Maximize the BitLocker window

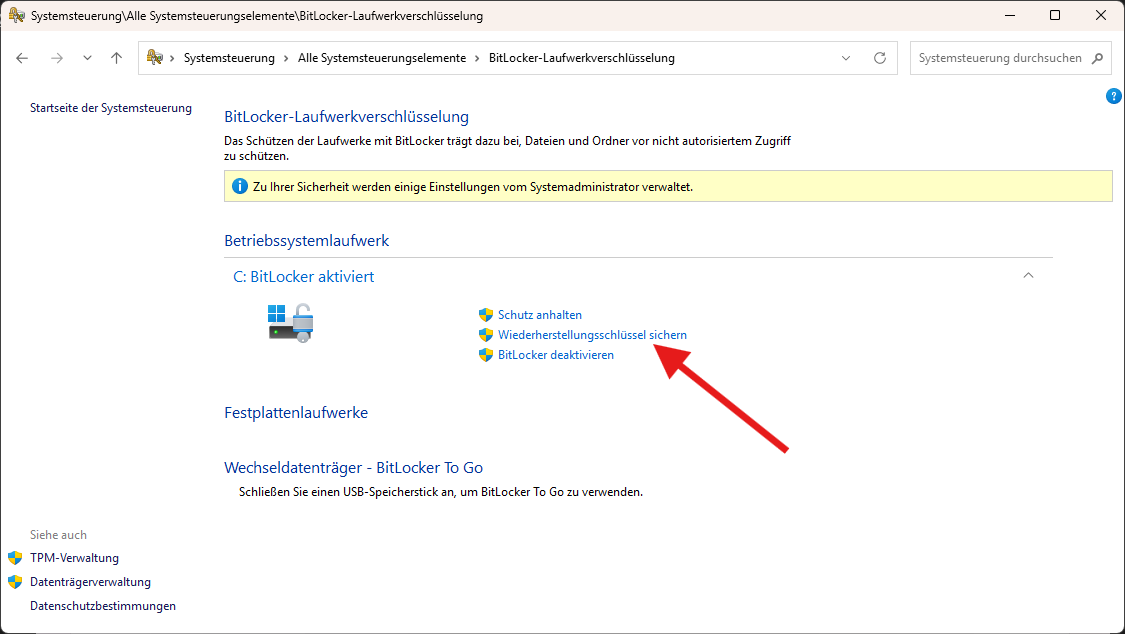tap(1055, 15)
